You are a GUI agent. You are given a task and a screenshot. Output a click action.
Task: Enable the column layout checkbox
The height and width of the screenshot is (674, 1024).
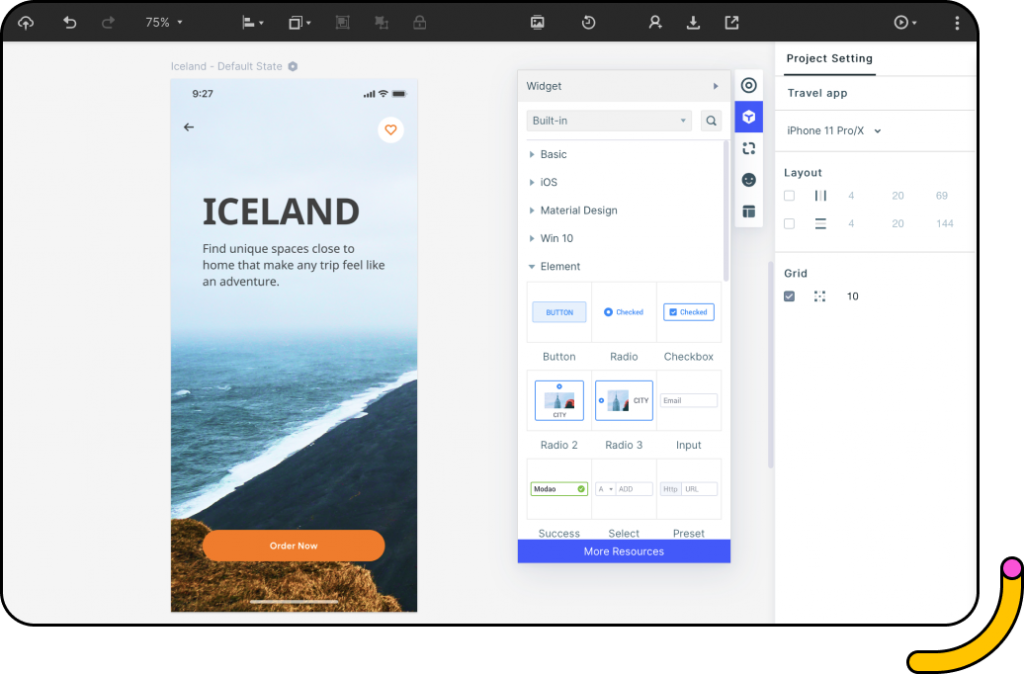click(x=789, y=195)
